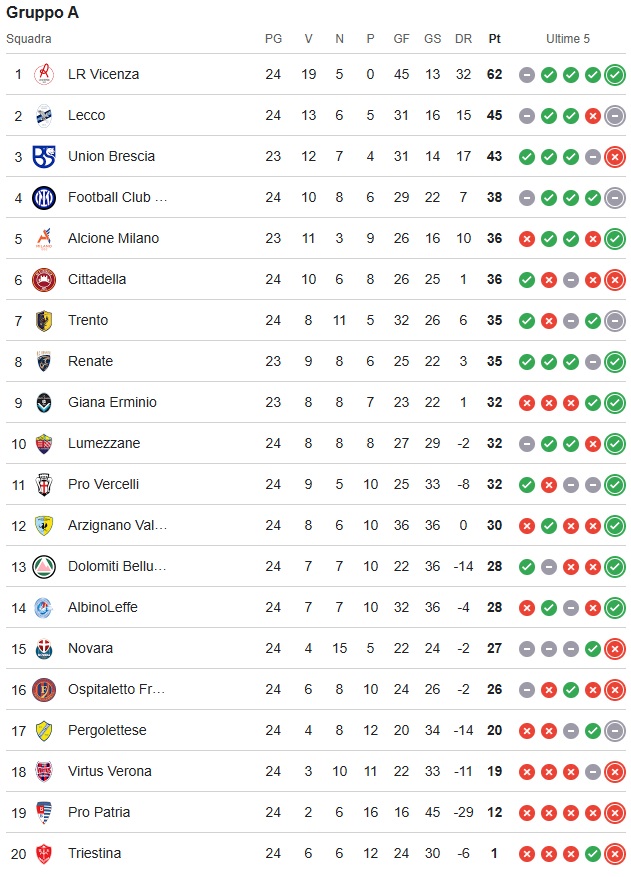Open the Pro Vercelli team link
The width and height of the screenshot is (631, 877).
[103, 484]
